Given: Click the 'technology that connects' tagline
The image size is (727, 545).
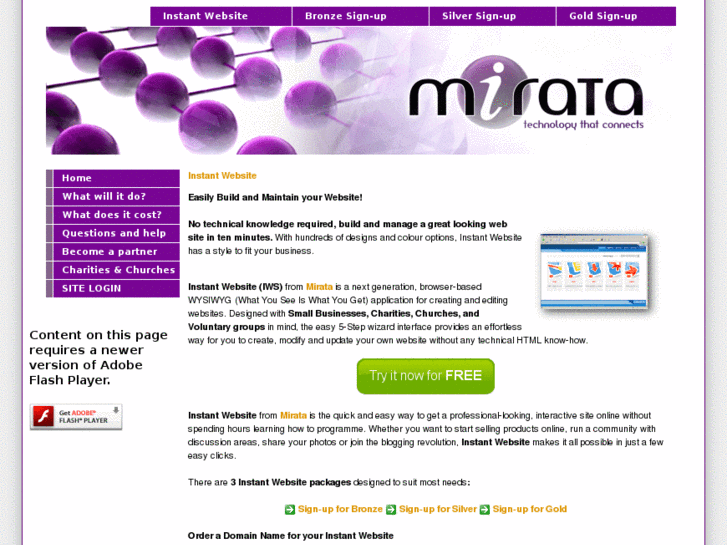Looking at the screenshot, I should point(583,124).
